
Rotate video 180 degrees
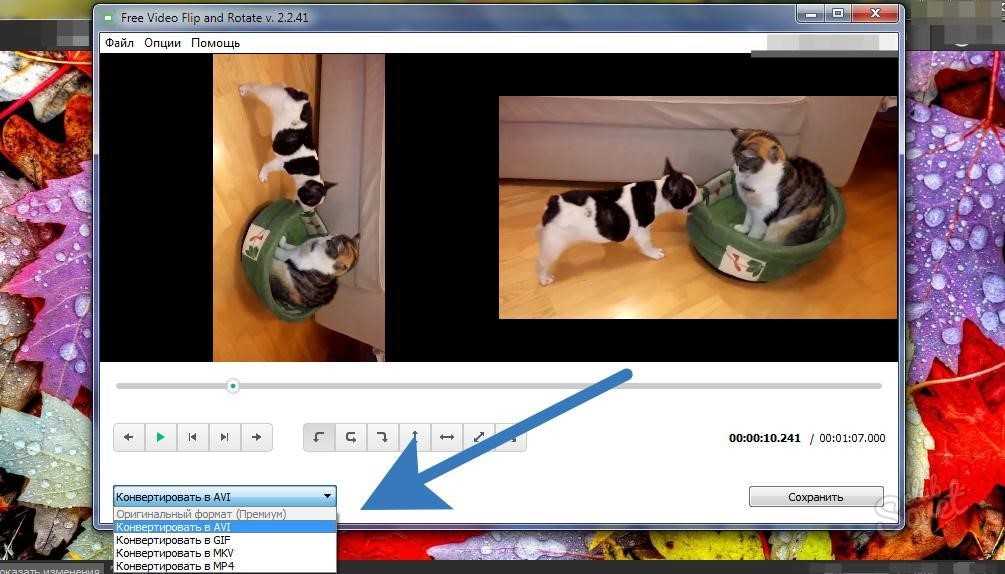click(351, 438)
